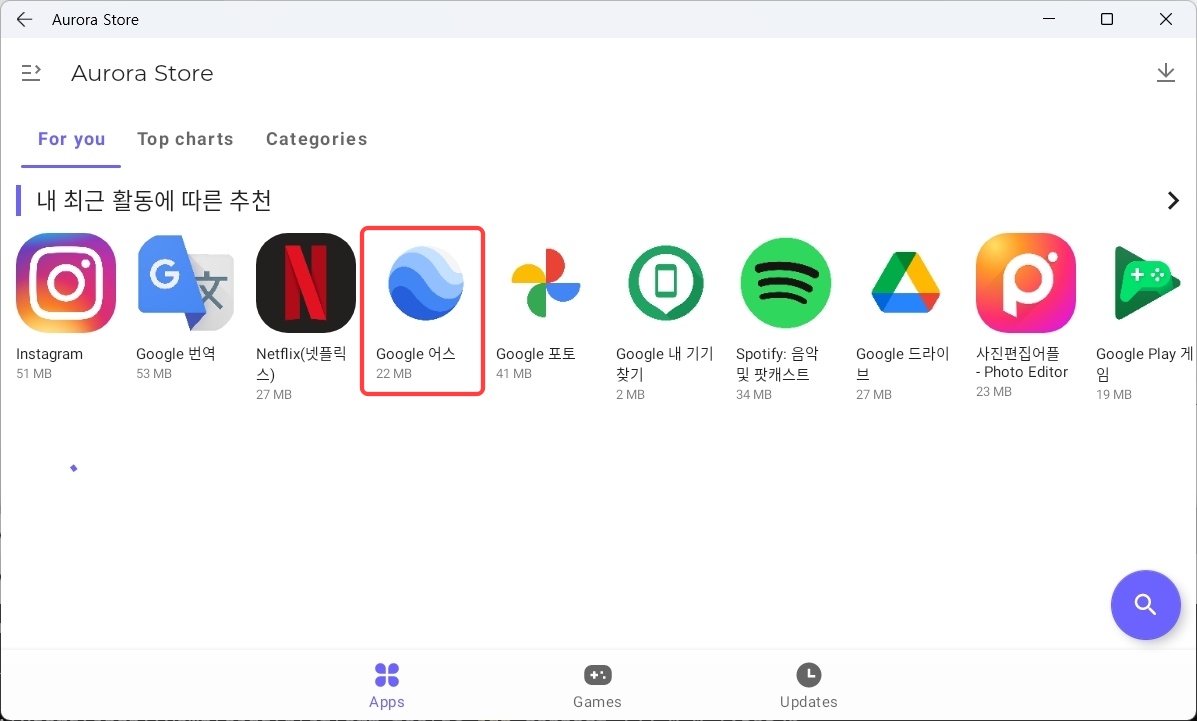Select Apps in bottom navigation
The image size is (1197, 721).
tap(387, 686)
